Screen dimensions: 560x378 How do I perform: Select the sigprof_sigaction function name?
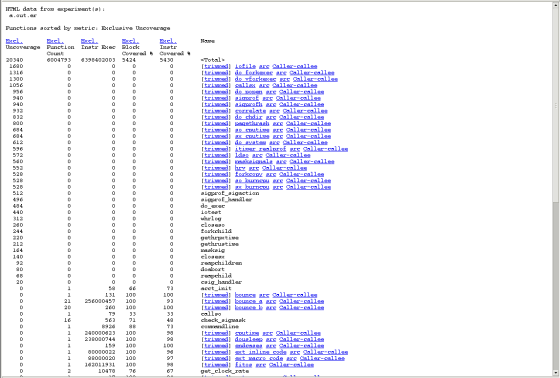click(x=230, y=193)
